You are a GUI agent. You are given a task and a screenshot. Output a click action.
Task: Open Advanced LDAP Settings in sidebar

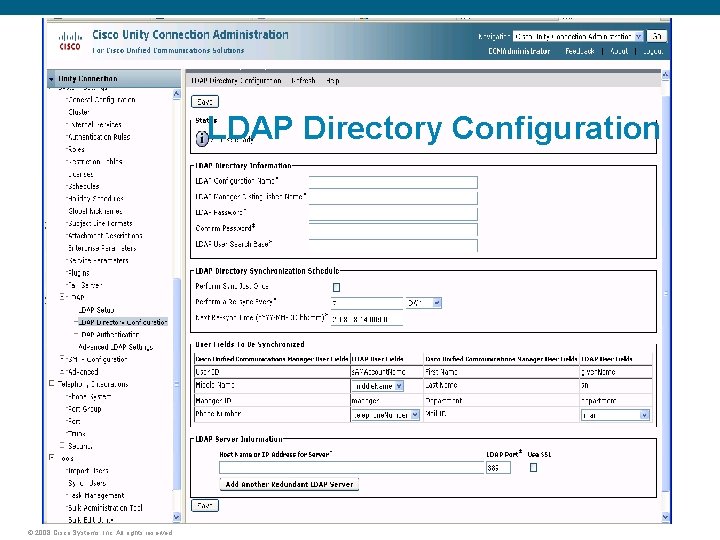pyautogui.click(x=116, y=347)
